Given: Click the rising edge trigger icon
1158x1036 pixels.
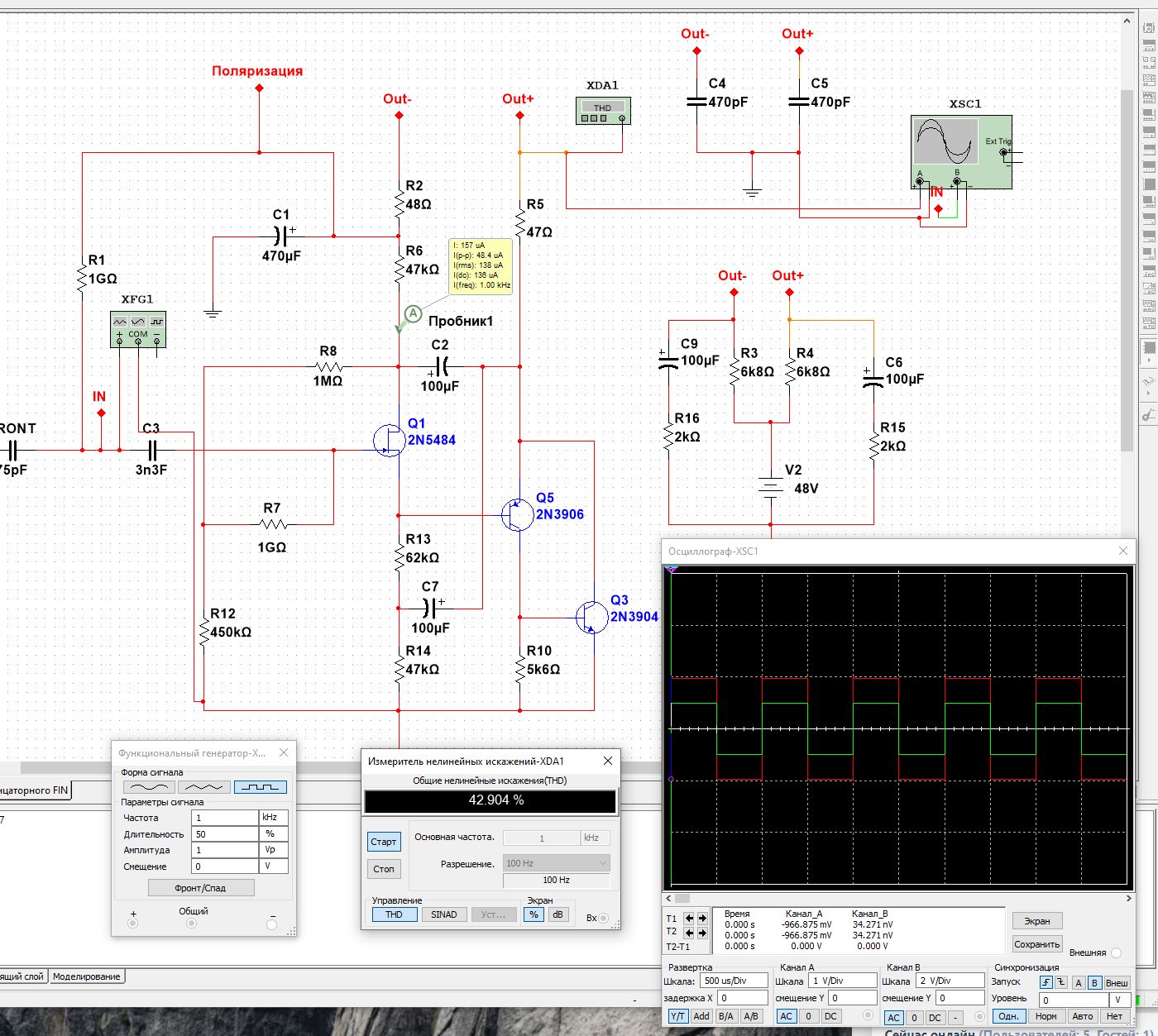Looking at the screenshot, I should (x=1046, y=982).
